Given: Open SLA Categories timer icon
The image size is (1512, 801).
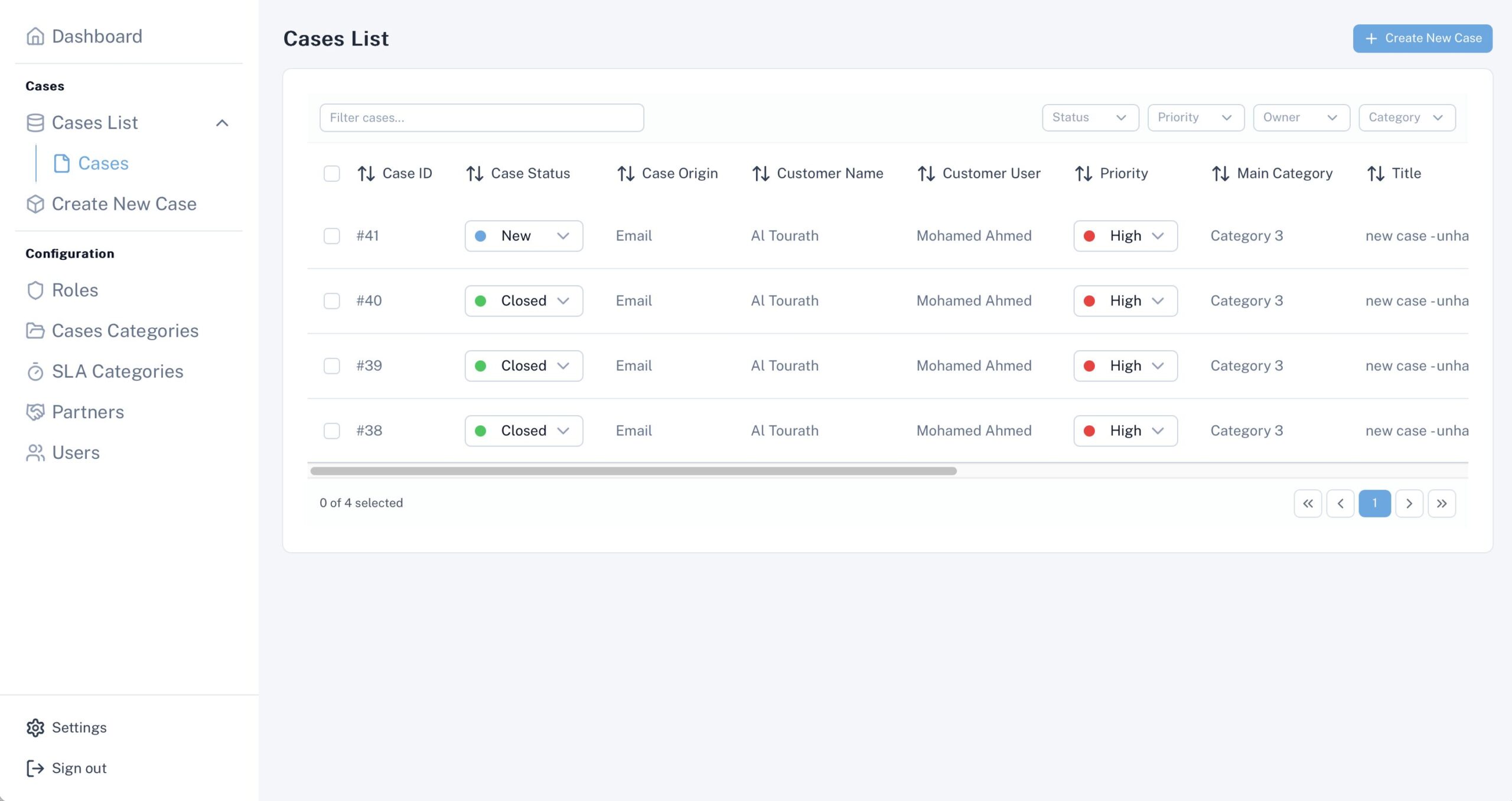Looking at the screenshot, I should click(35, 372).
